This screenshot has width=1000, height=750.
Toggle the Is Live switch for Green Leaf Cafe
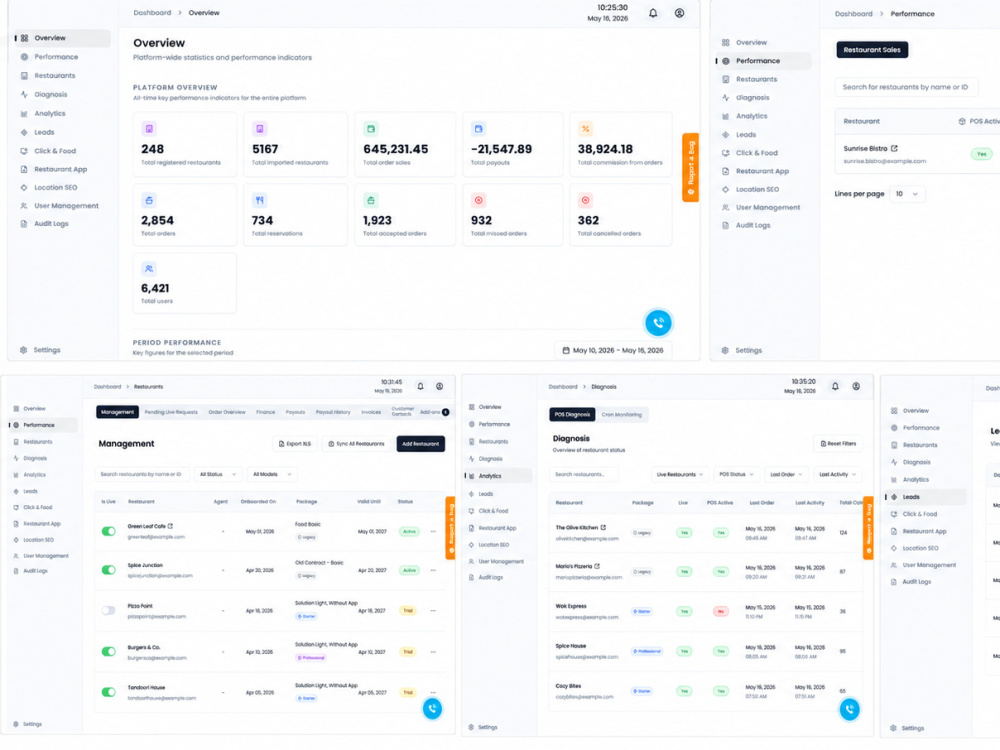pyautogui.click(x=109, y=531)
